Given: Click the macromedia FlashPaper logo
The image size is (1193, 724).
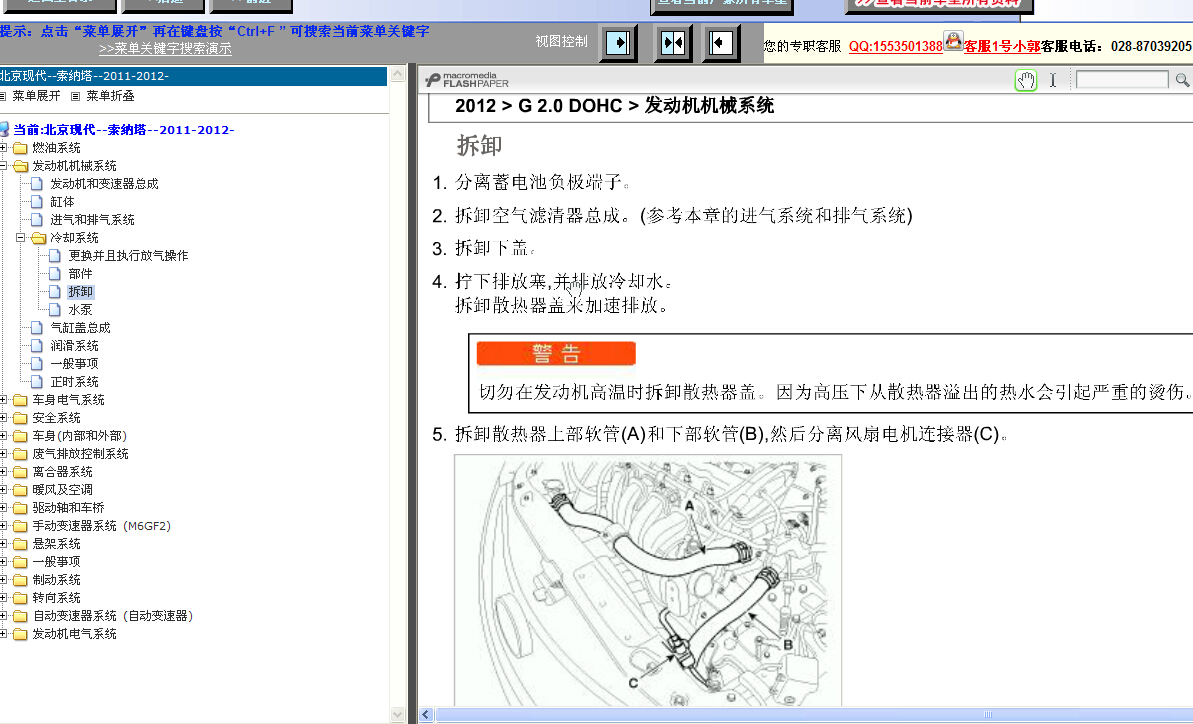Looking at the screenshot, I should [x=466, y=79].
